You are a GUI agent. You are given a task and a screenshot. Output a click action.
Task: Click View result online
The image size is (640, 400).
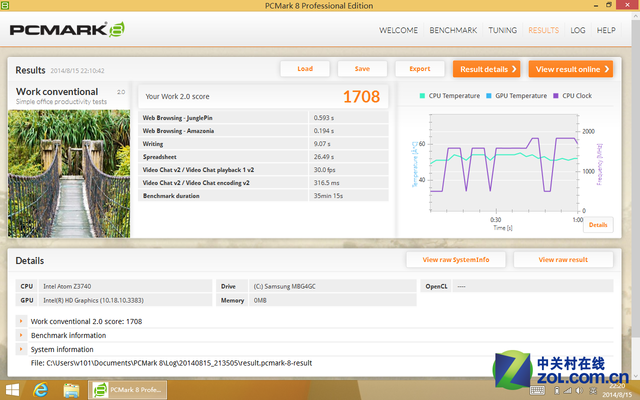coord(571,69)
